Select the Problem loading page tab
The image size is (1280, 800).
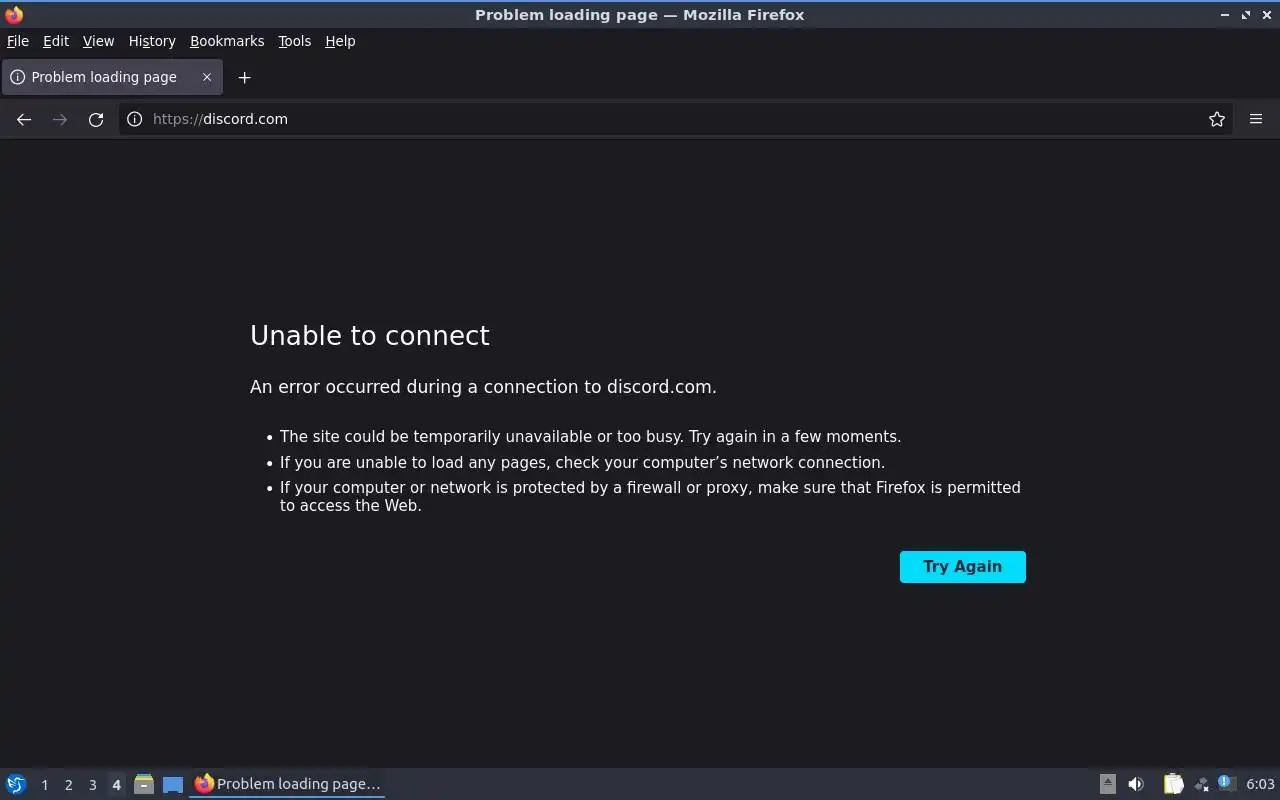[112, 77]
